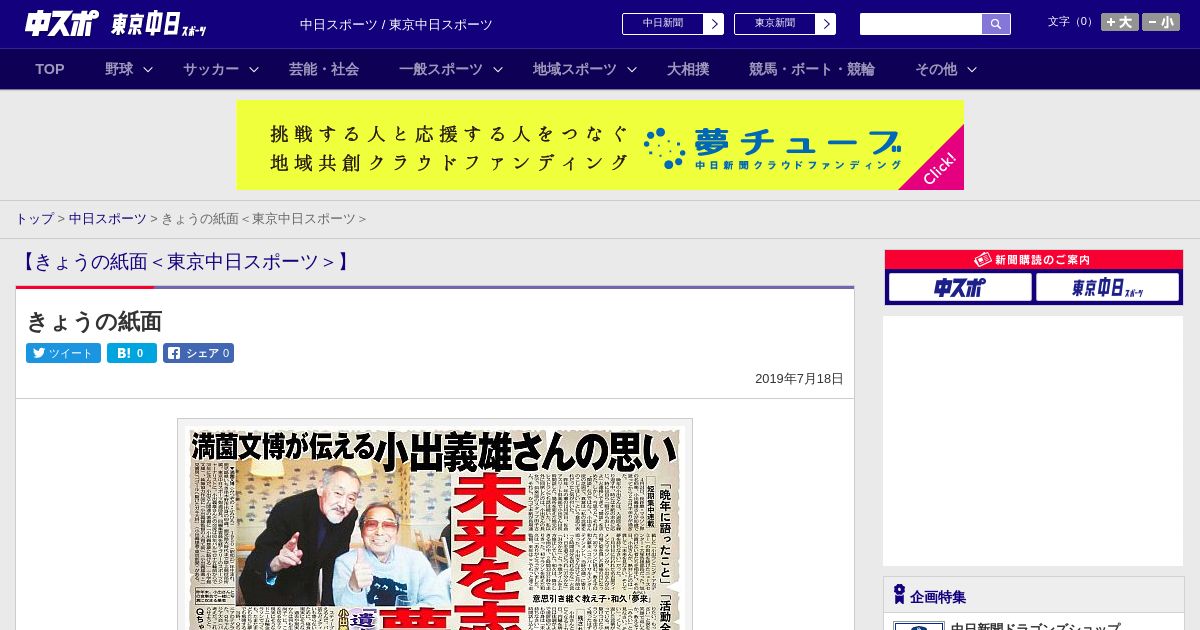Open サッカー menu item
Screen dimensions: 1200x630
211,69
